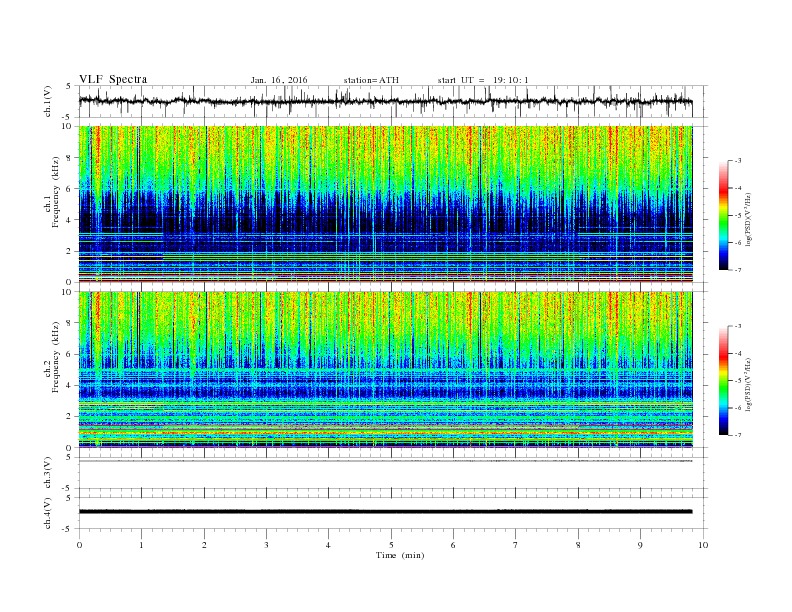Click the "7" time axis tick label
The height and width of the screenshot is (612, 792).
point(516,545)
